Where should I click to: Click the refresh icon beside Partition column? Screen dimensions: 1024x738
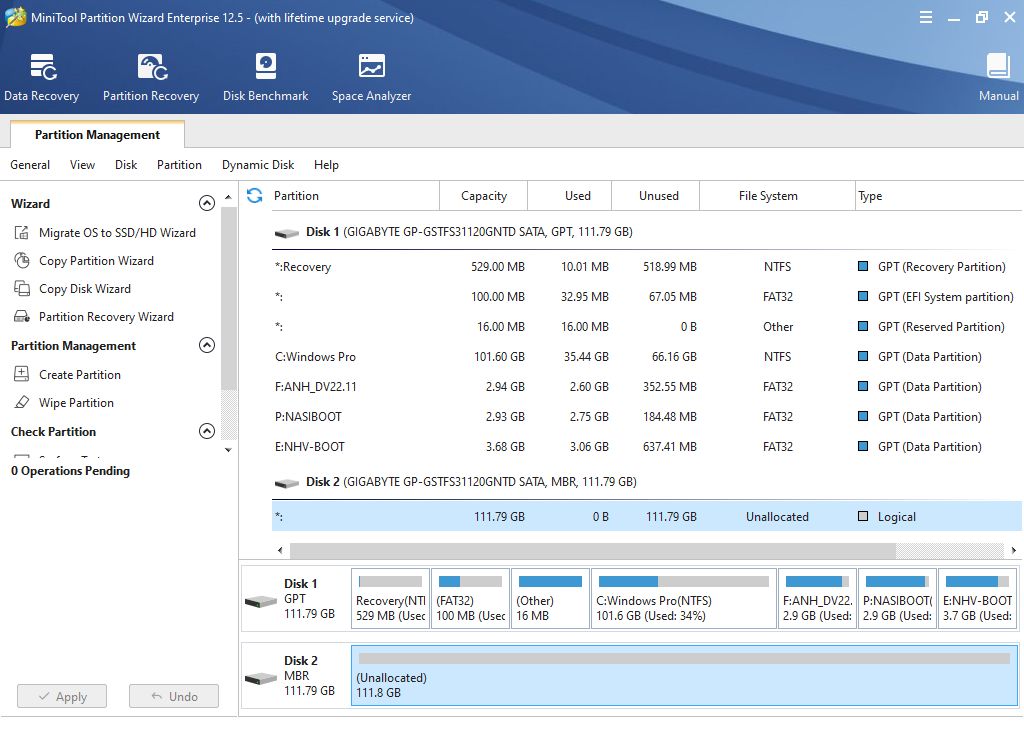(x=254, y=196)
